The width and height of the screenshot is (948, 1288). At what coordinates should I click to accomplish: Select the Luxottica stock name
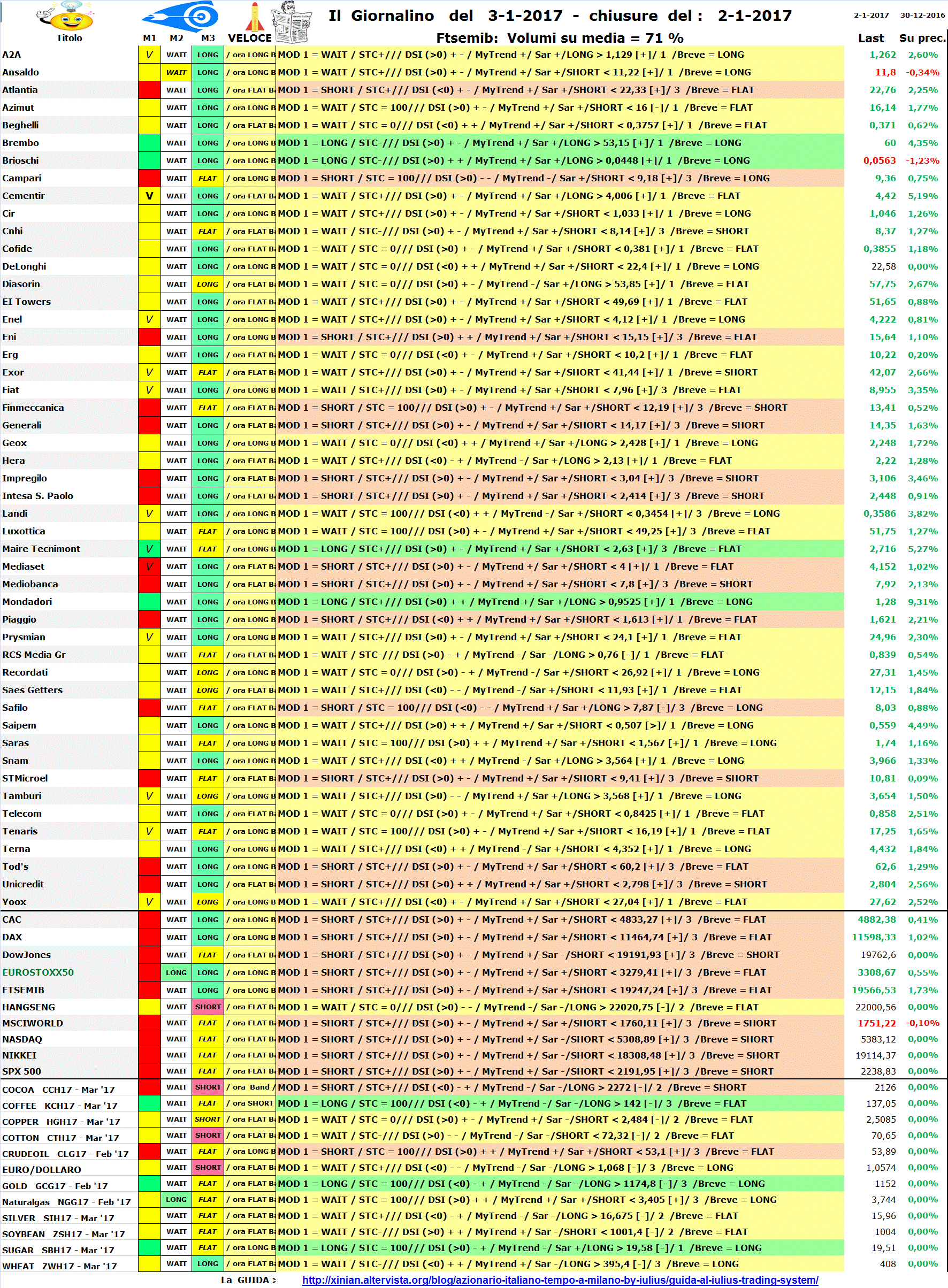pos(24,531)
